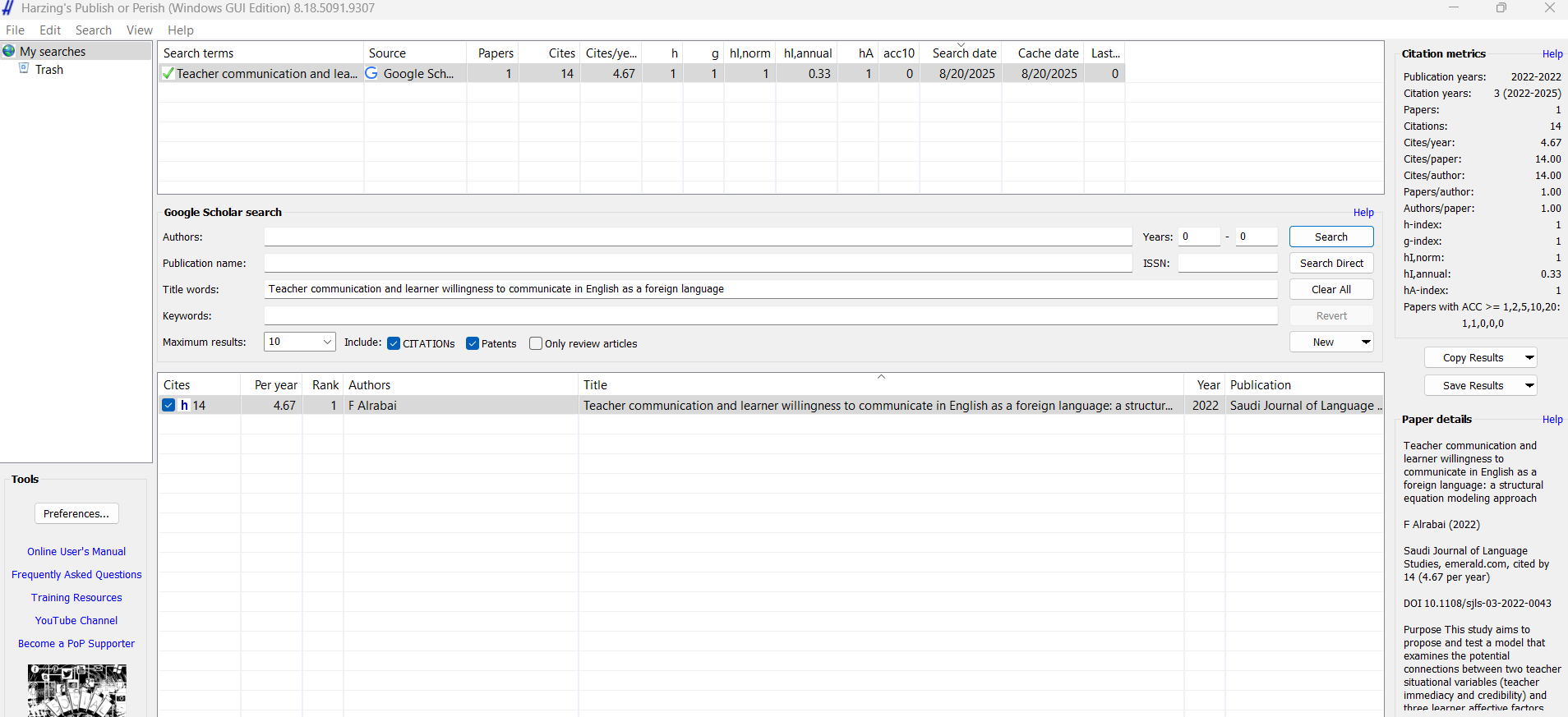This screenshot has width=1568, height=717.
Task: Open the File menu
Action: click(16, 30)
